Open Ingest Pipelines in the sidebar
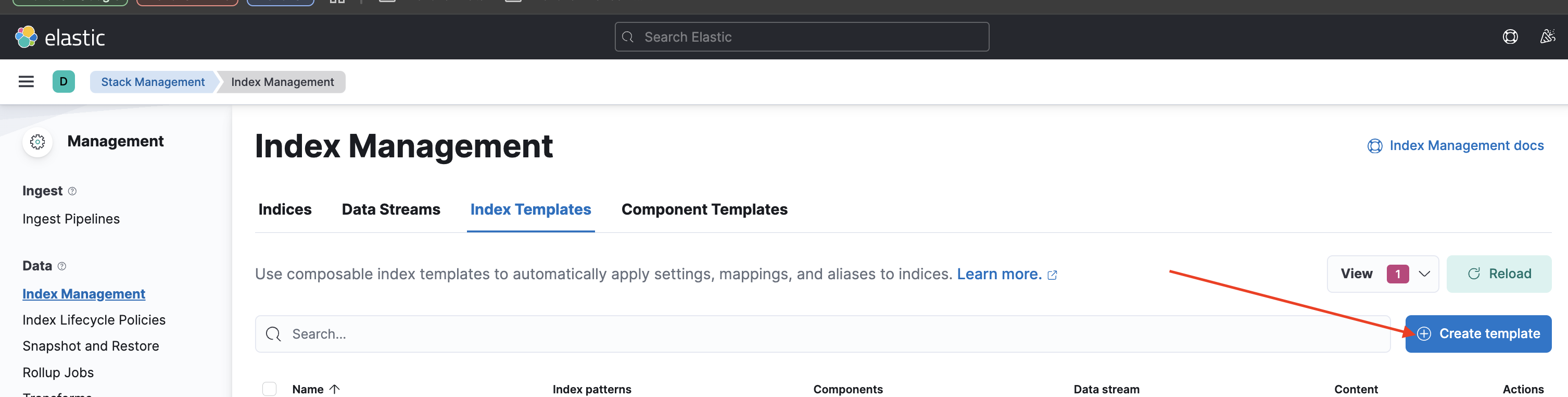 coord(71,219)
